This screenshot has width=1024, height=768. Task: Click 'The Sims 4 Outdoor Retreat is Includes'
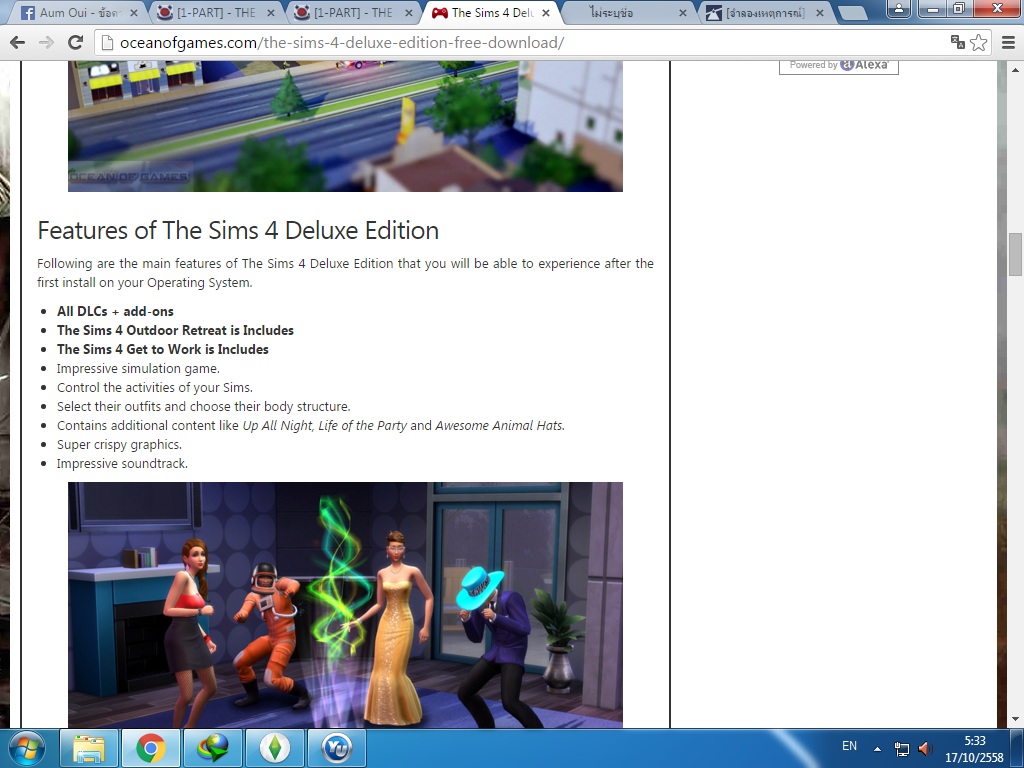pyautogui.click(x=175, y=330)
